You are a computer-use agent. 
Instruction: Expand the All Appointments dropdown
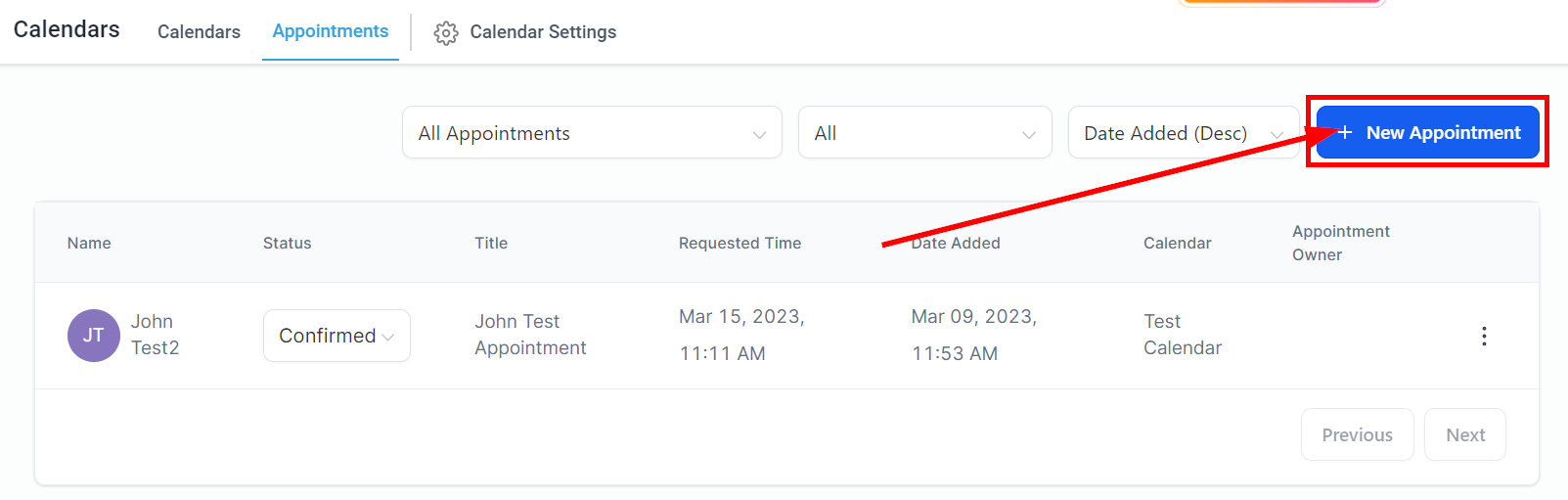pos(591,133)
